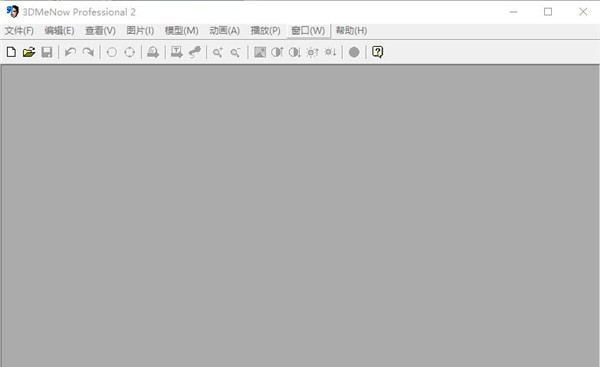This screenshot has width=600, height=367.
Task: Click the gray splash-shaped icon left of zoom in
Action: [195, 52]
